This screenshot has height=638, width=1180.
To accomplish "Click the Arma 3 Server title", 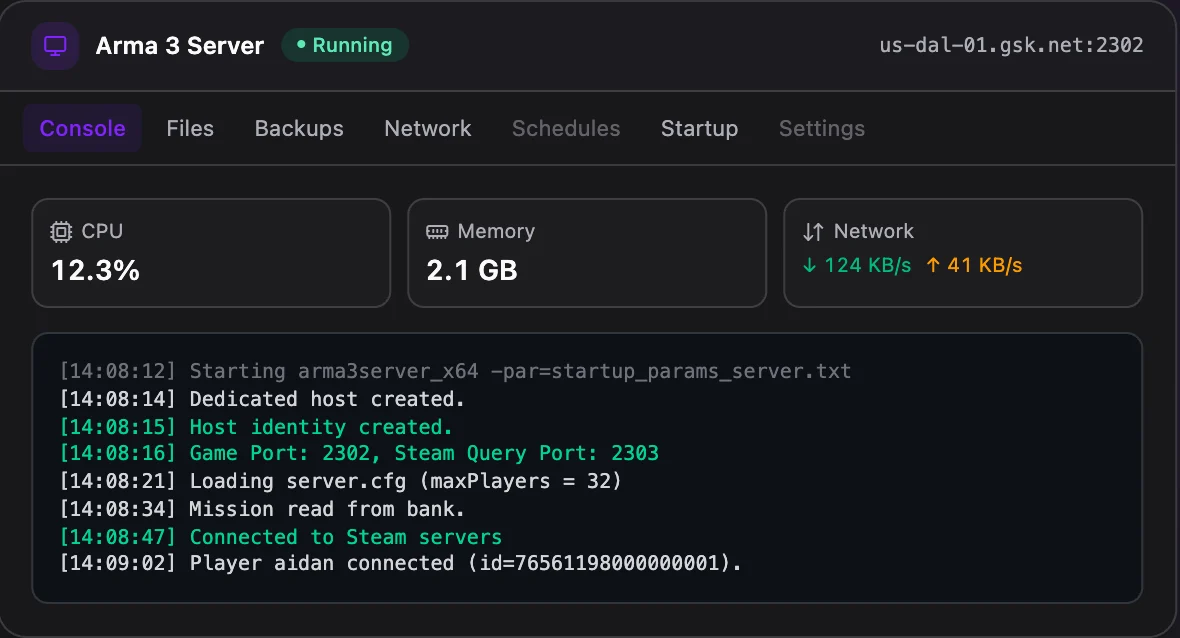I will click(180, 46).
